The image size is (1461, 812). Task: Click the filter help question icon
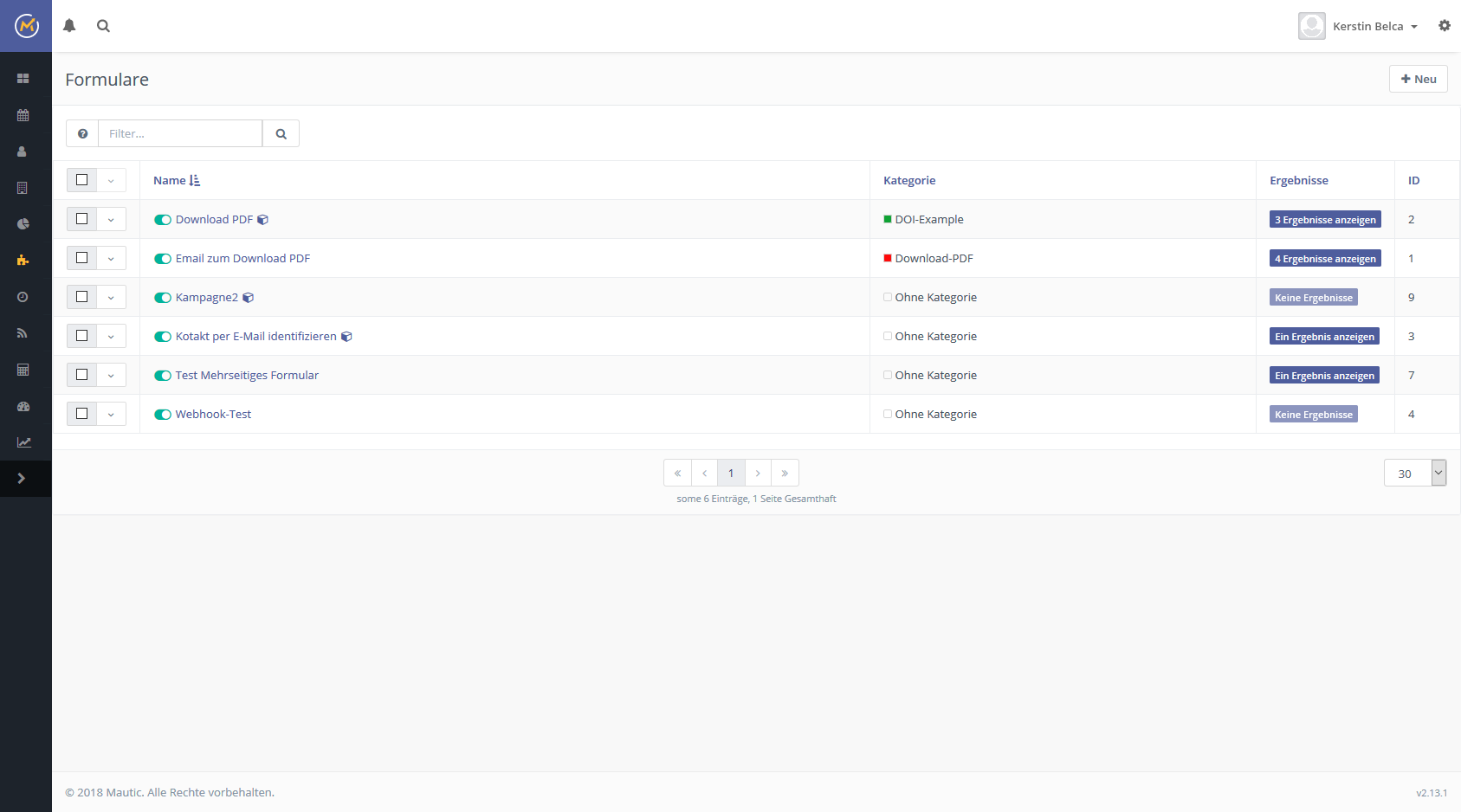tap(82, 133)
